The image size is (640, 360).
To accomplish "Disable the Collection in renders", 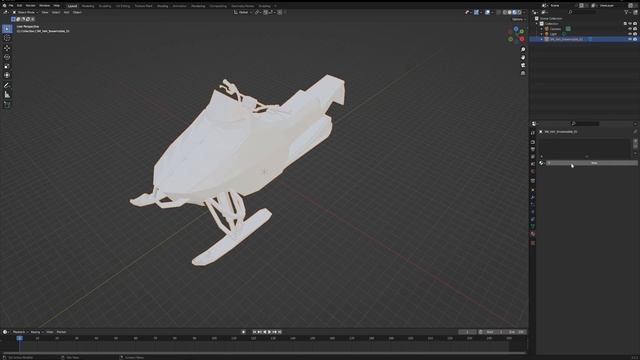I will (x=635, y=24).
